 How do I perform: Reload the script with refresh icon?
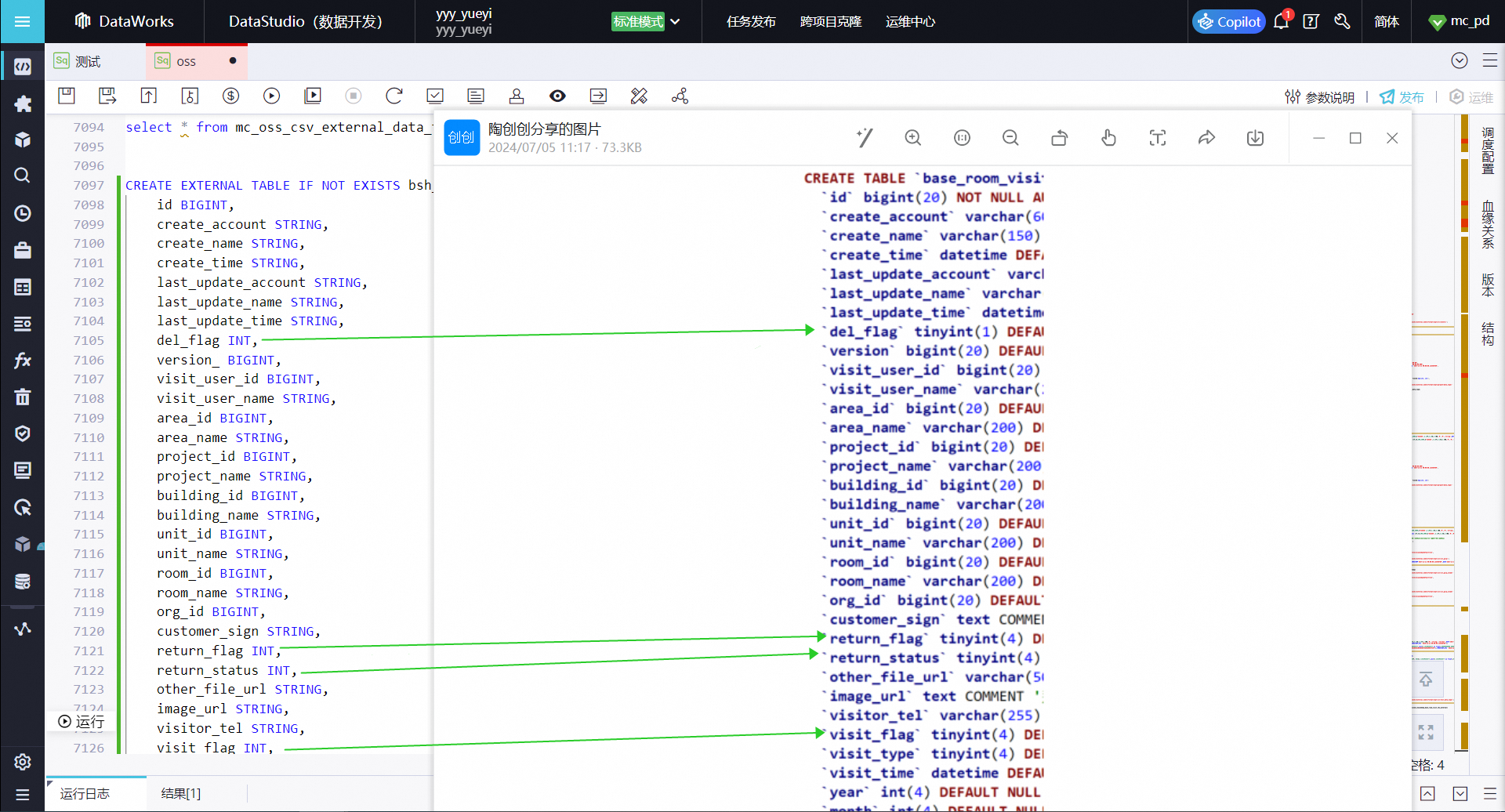click(x=394, y=96)
